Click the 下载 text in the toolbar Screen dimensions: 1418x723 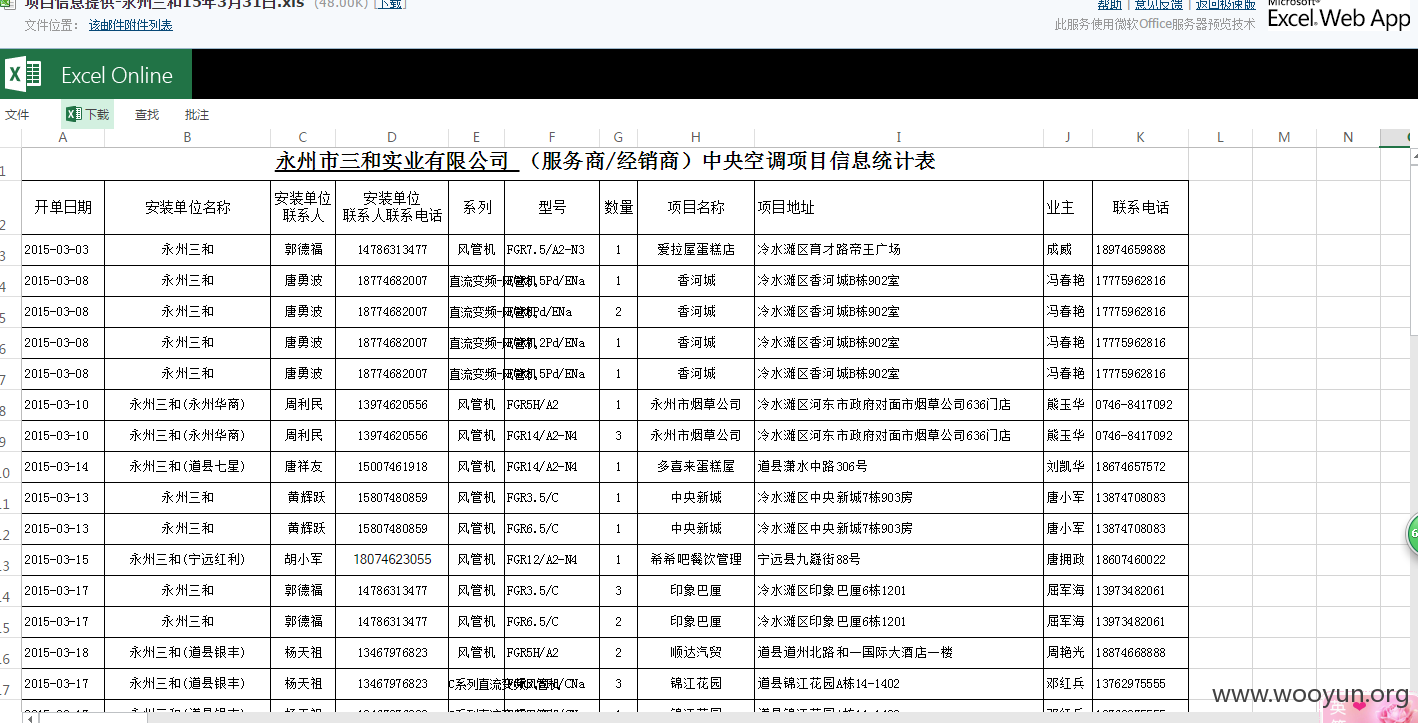tap(97, 115)
